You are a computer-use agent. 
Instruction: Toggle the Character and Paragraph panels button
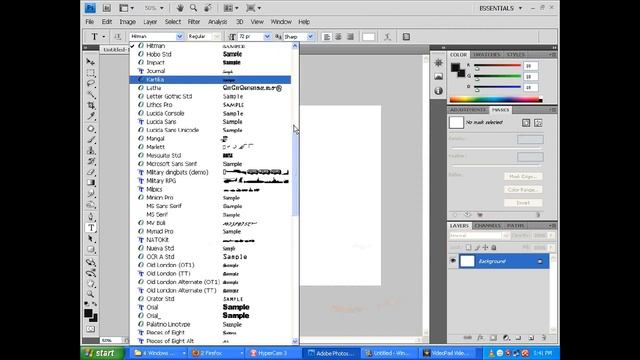[406, 37]
